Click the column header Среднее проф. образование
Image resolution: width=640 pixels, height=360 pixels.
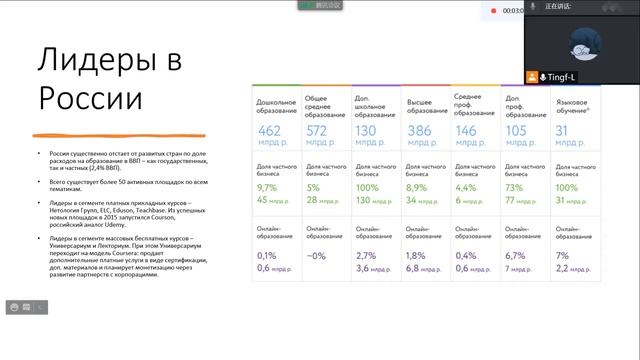[474, 104]
